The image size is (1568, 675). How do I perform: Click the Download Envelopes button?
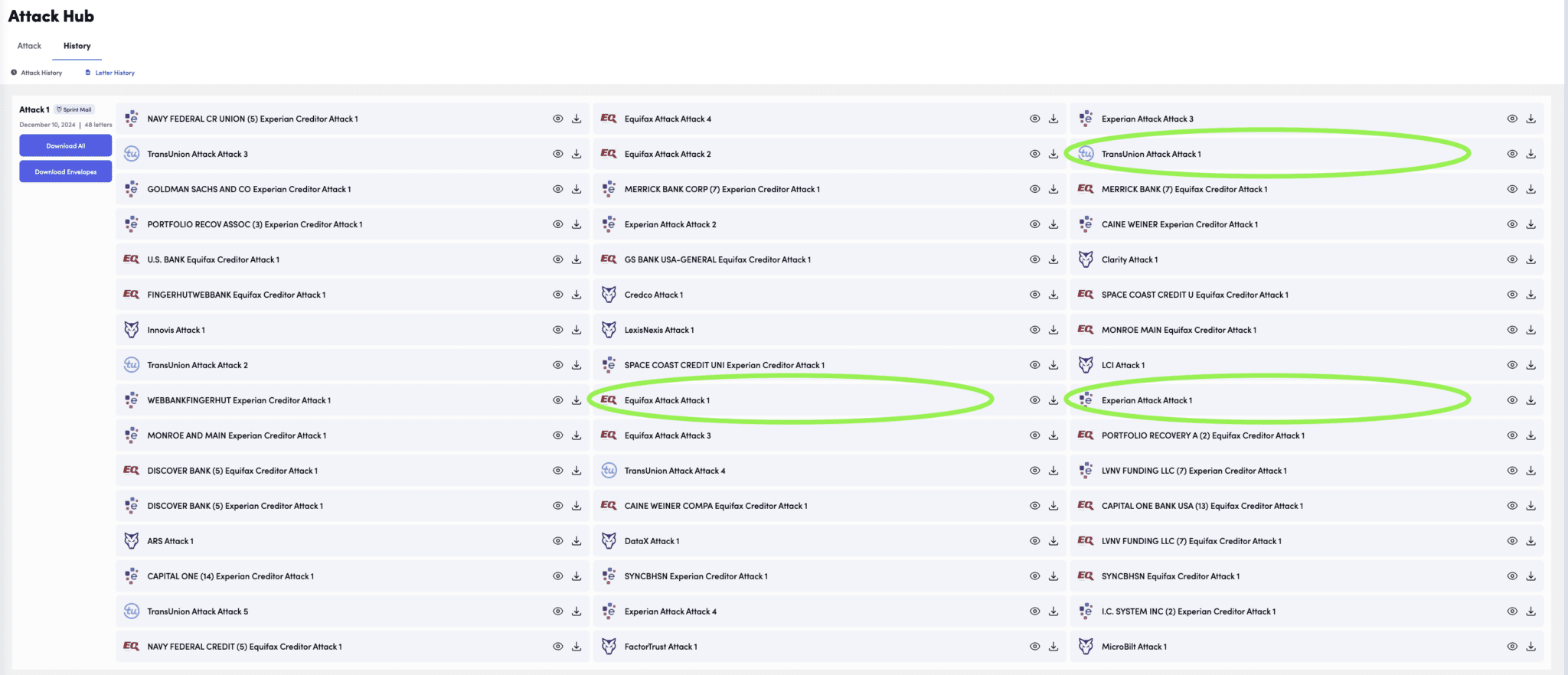66,171
